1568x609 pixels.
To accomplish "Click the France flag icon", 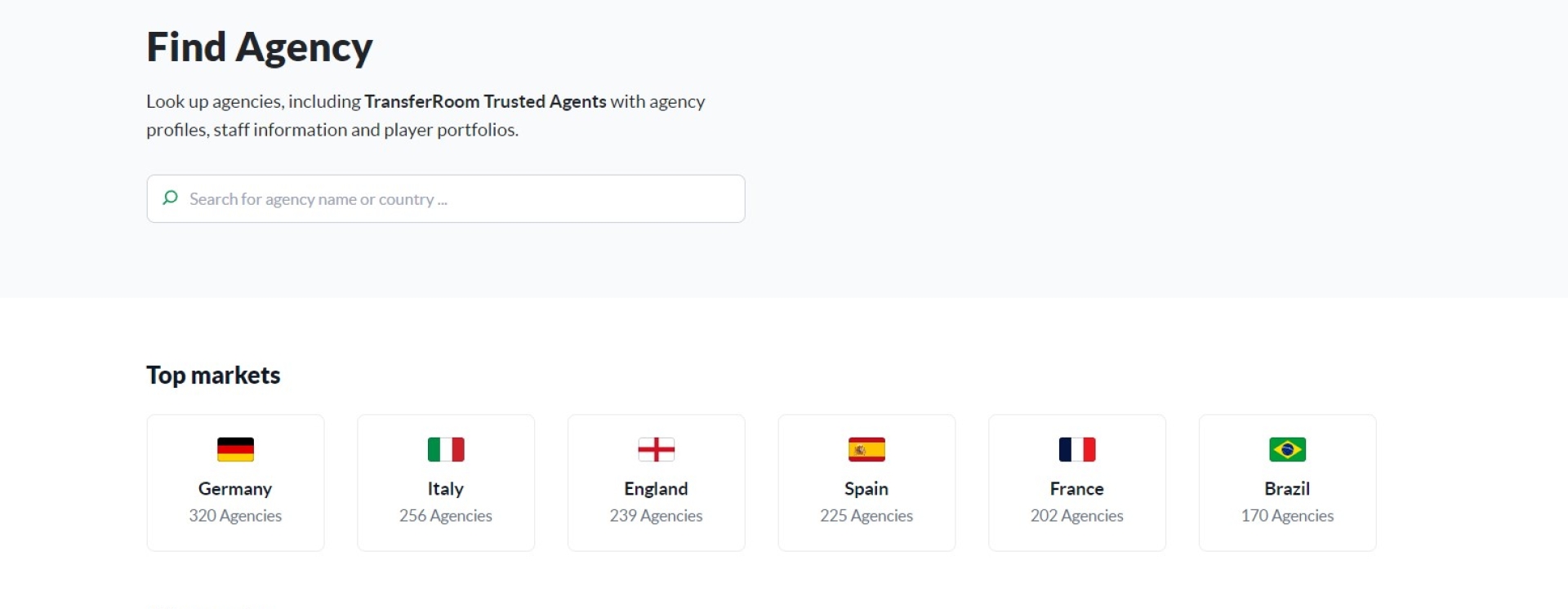I will click(x=1076, y=450).
